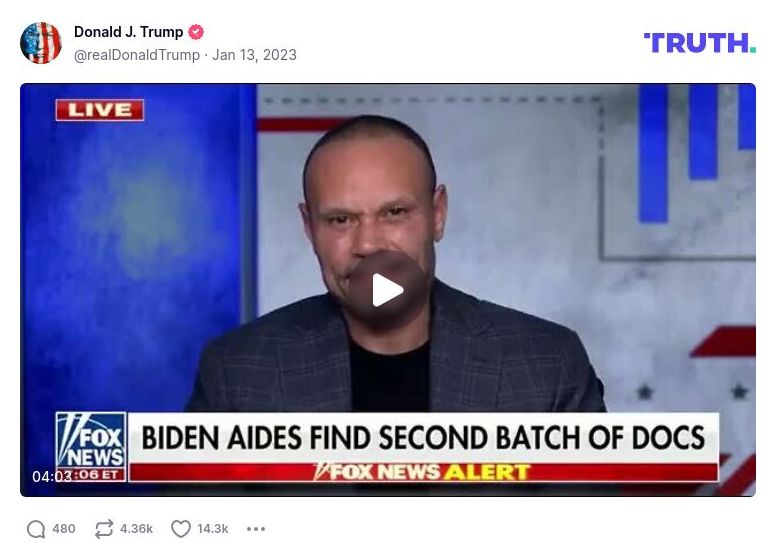
Task: Like the post with heart icon
Action: point(180,529)
